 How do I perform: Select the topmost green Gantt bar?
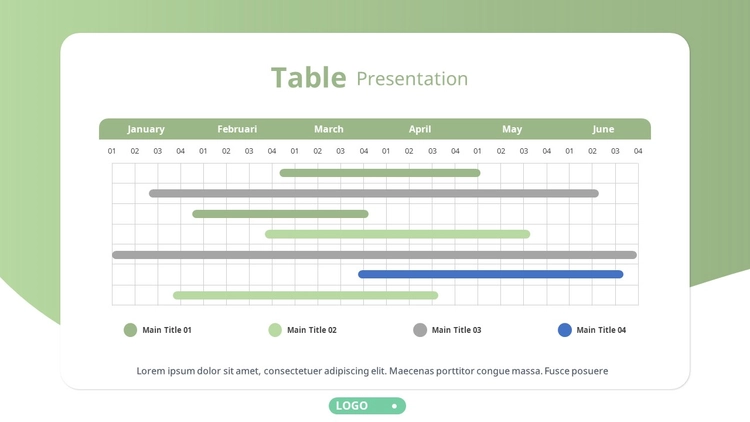point(380,173)
